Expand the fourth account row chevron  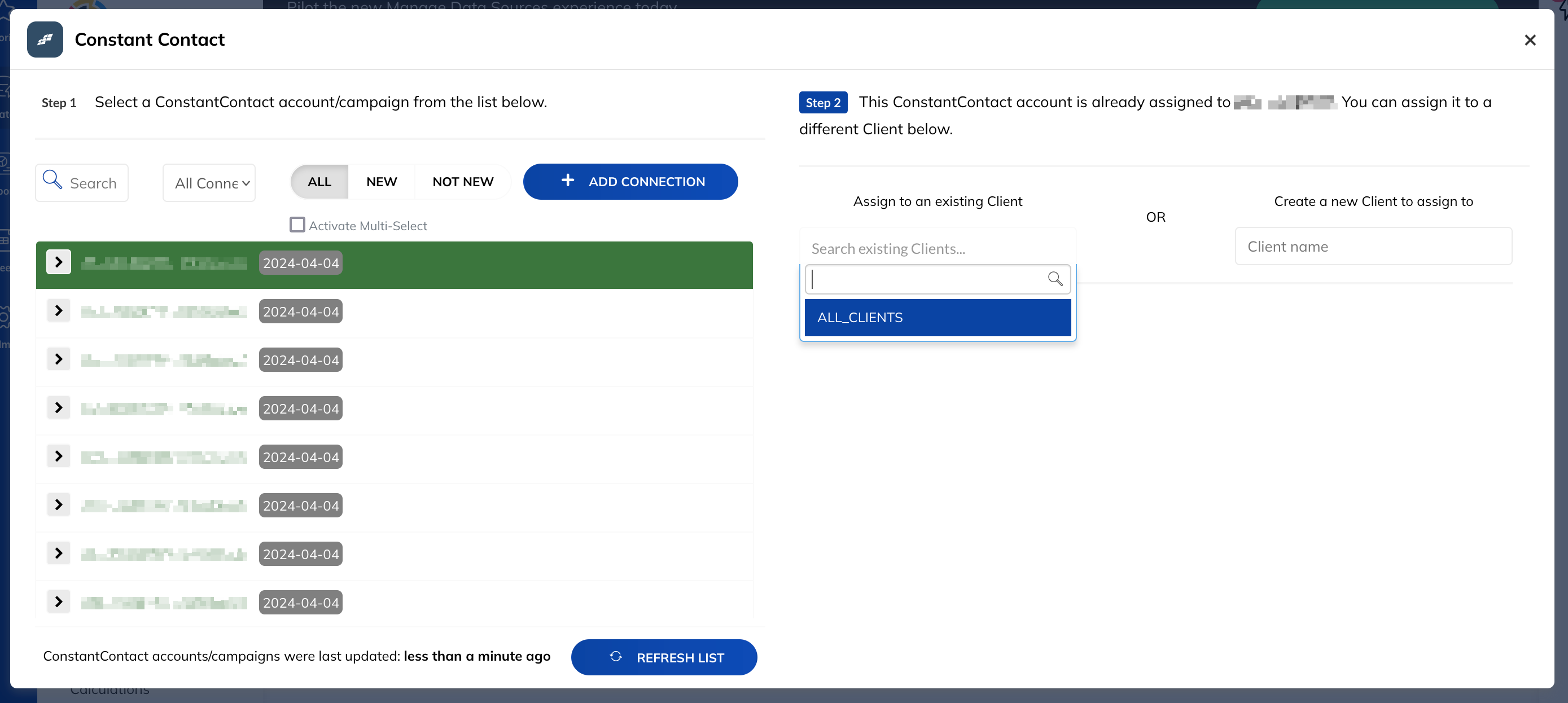(59, 408)
